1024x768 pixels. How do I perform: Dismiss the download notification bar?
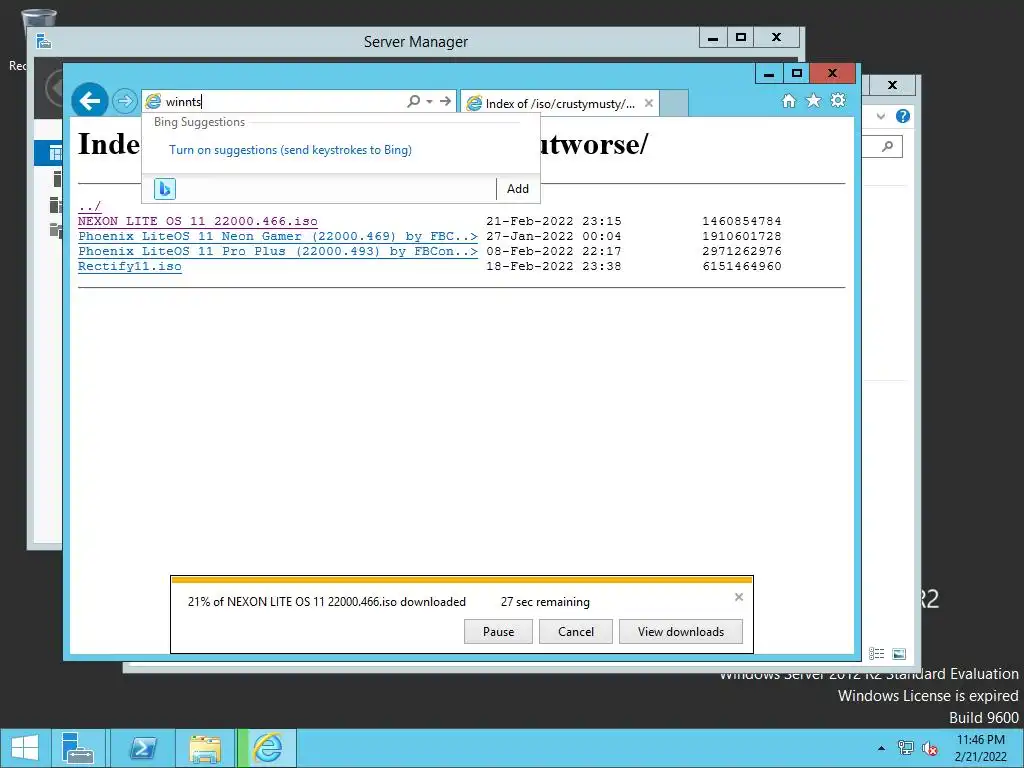click(x=739, y=597)
